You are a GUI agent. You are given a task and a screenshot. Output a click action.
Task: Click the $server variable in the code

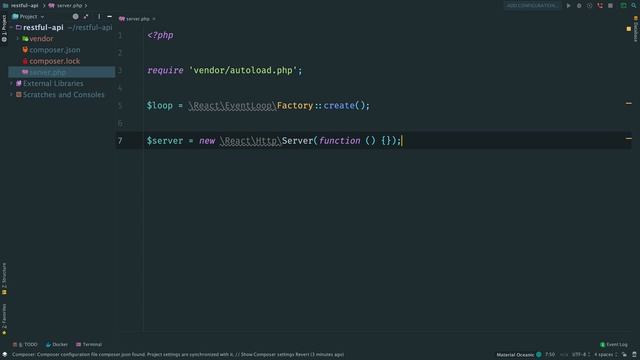click(165, 141)
